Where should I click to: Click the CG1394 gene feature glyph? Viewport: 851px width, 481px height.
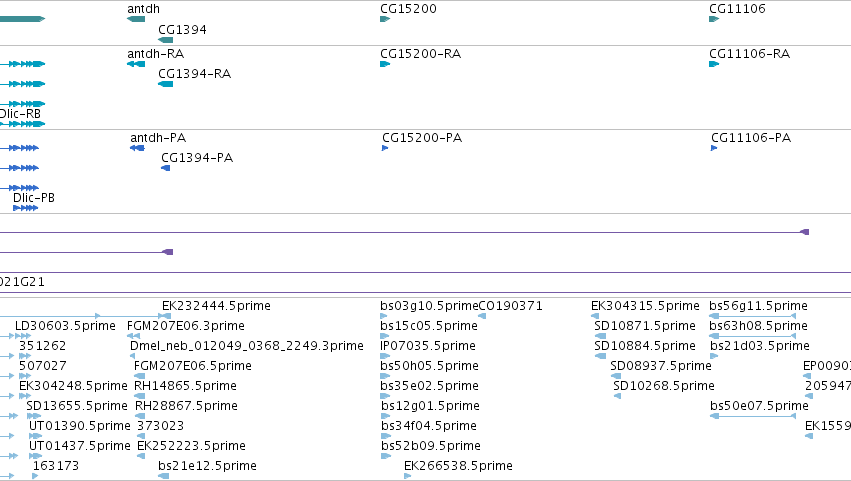point(166,40)
